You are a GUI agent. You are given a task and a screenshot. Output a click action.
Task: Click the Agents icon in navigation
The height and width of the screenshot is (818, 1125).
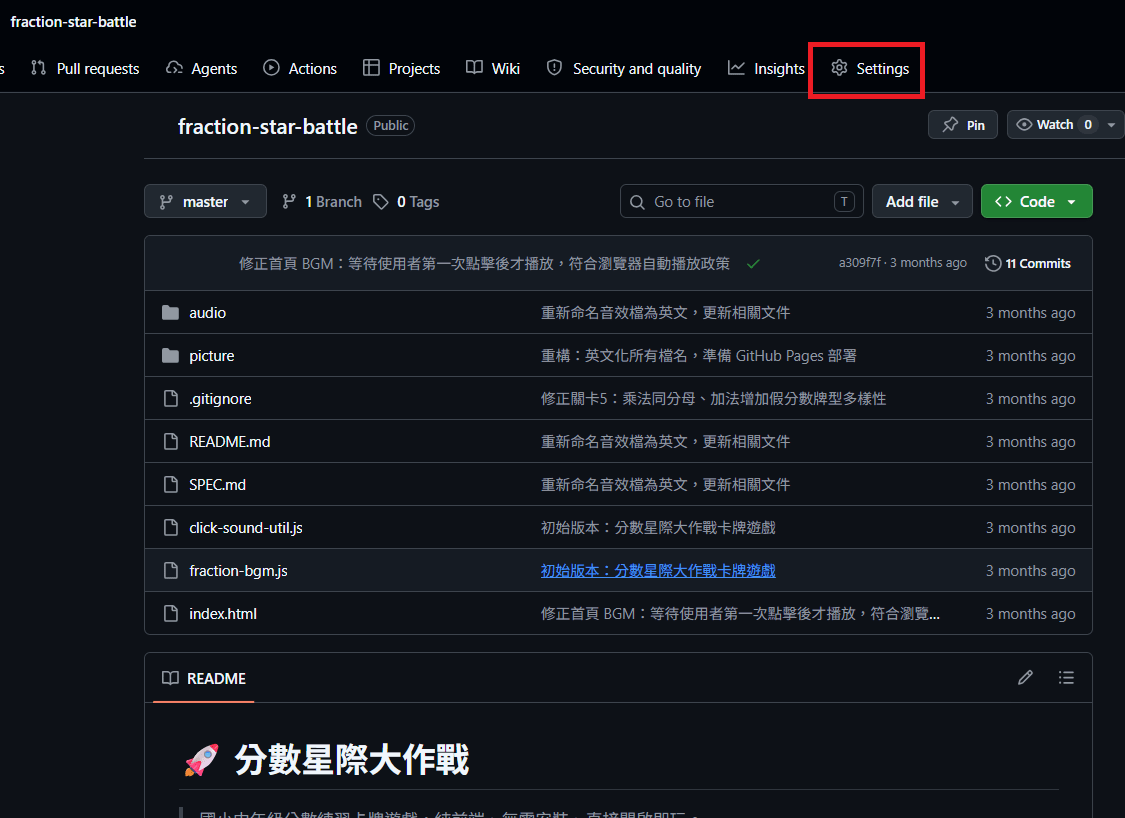click(174, 67)
